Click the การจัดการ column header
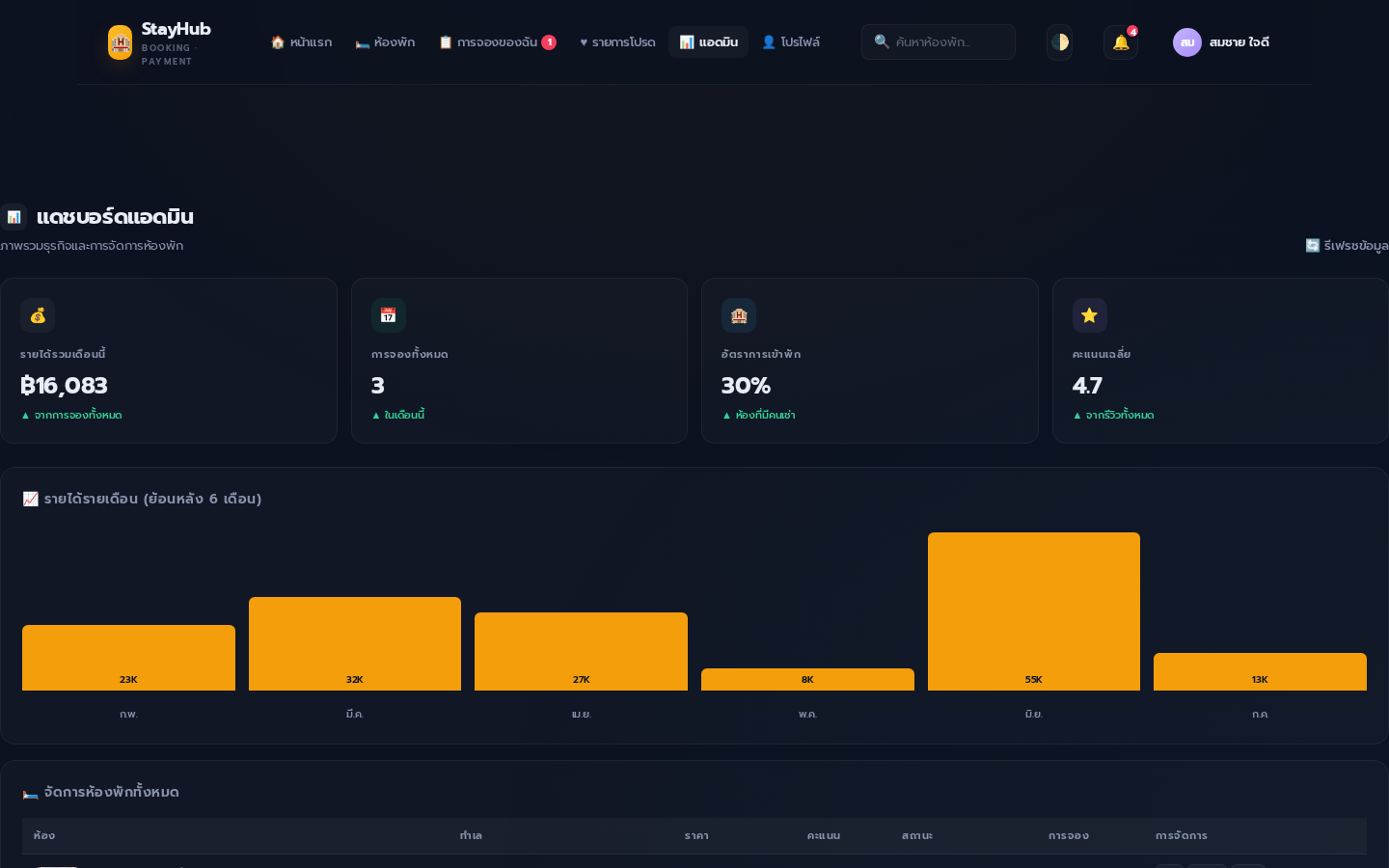The width and height of the screenshot is (1389, 868). click(1182, 836)
